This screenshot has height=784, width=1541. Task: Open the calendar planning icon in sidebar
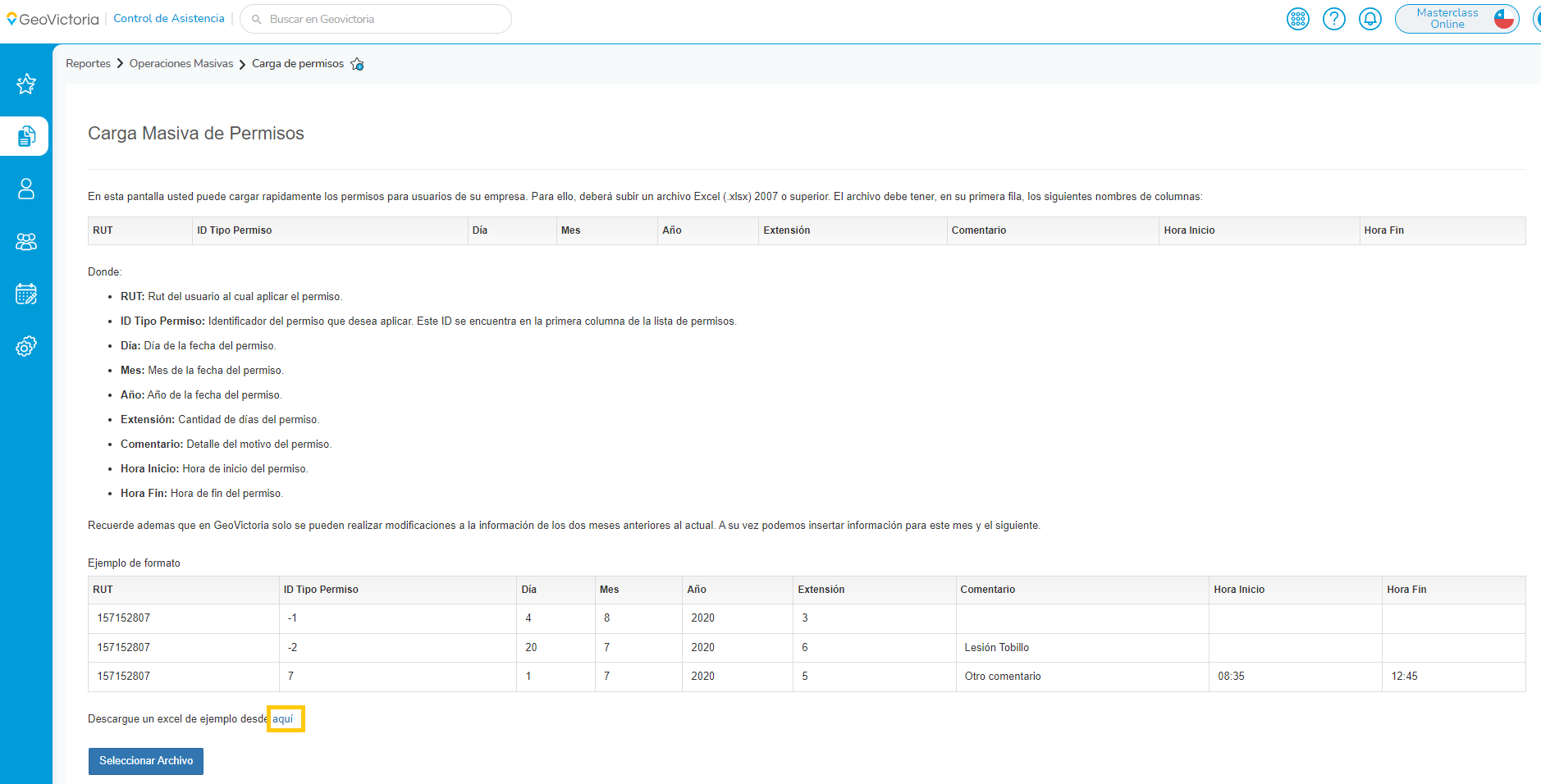click(26, 294)
